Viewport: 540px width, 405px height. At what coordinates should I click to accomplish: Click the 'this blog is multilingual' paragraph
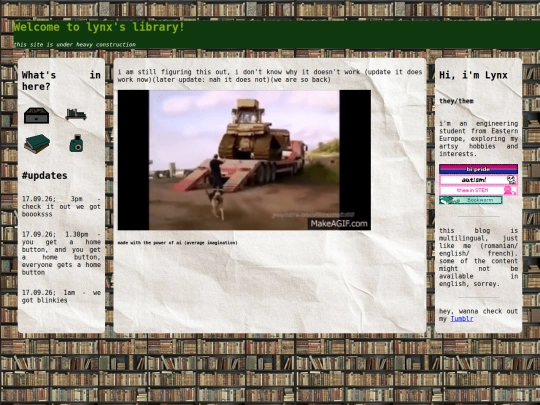(478, 257)
